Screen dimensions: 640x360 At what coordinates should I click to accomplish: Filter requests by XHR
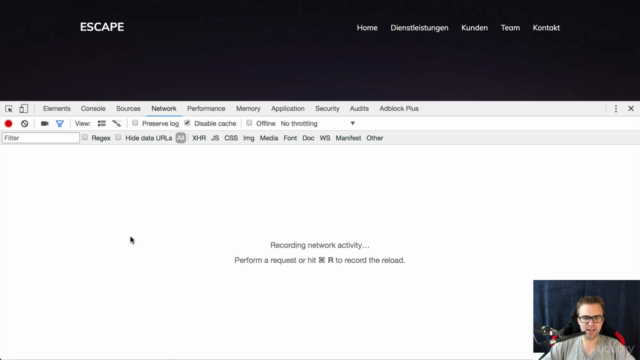pos(199,138)
